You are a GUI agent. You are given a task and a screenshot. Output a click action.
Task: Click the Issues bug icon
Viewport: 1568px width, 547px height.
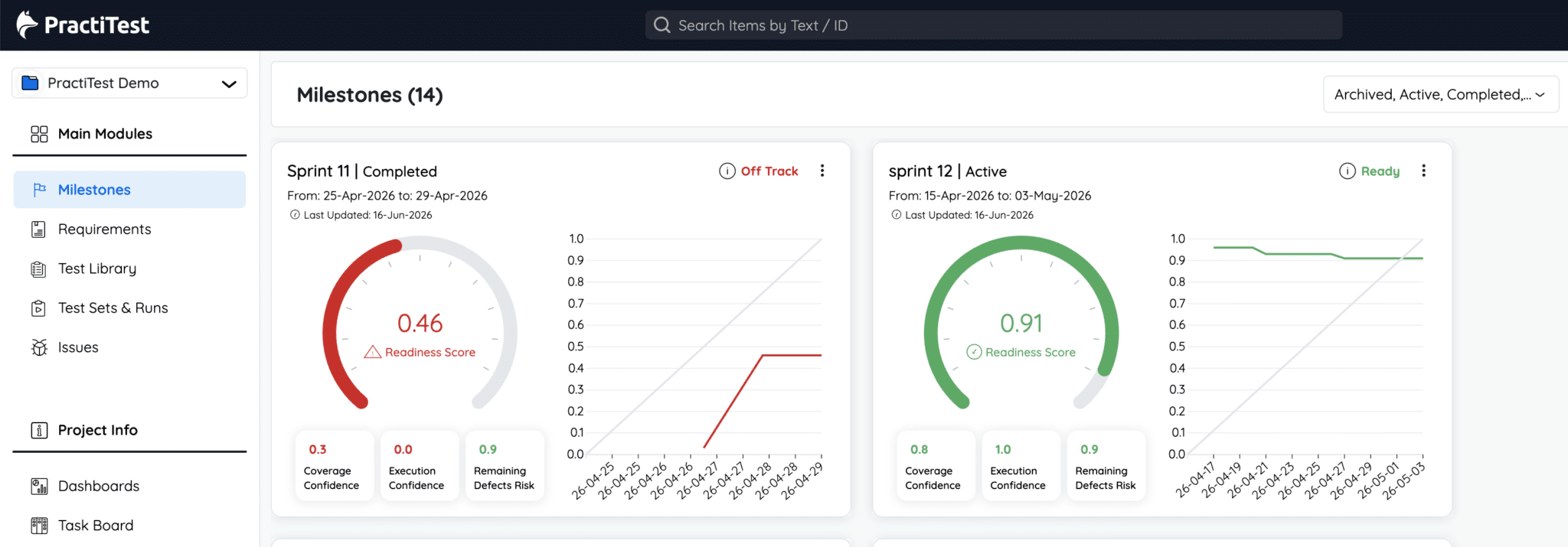coord(39,347)
